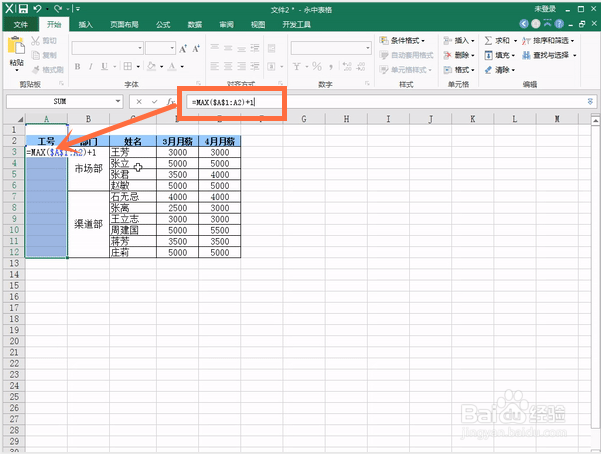
Task: Switch to the Insert (插入) tab
Action: click(85, 25)
